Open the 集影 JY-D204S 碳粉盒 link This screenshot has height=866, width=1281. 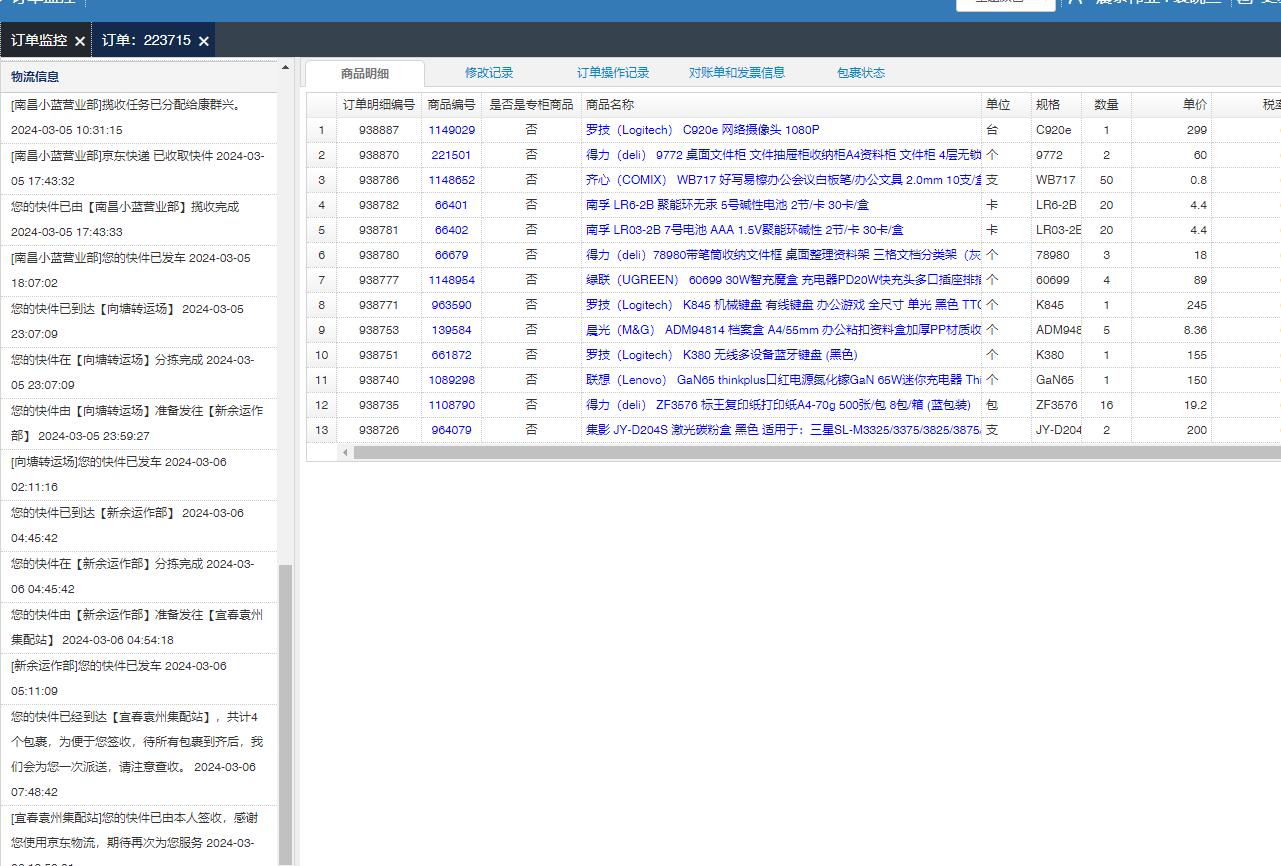[783, 430]
